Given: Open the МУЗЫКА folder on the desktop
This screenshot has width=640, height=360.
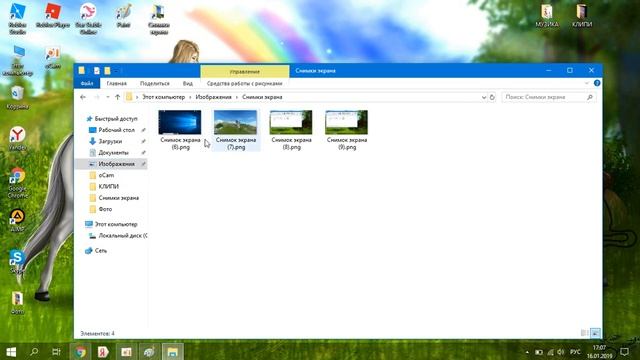Looking at the screenshot, I should [x=547, y=16].
